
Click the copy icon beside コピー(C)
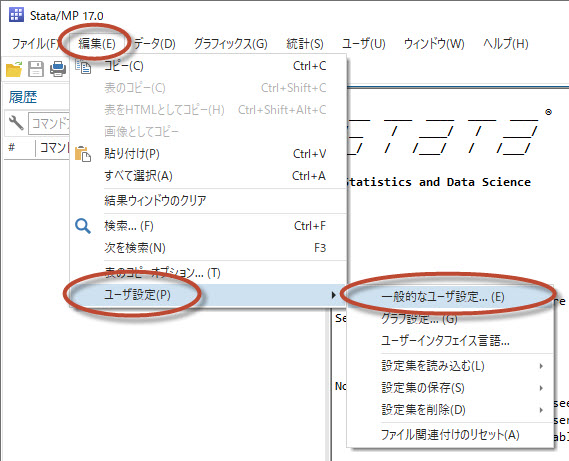(x=83, y=66)
